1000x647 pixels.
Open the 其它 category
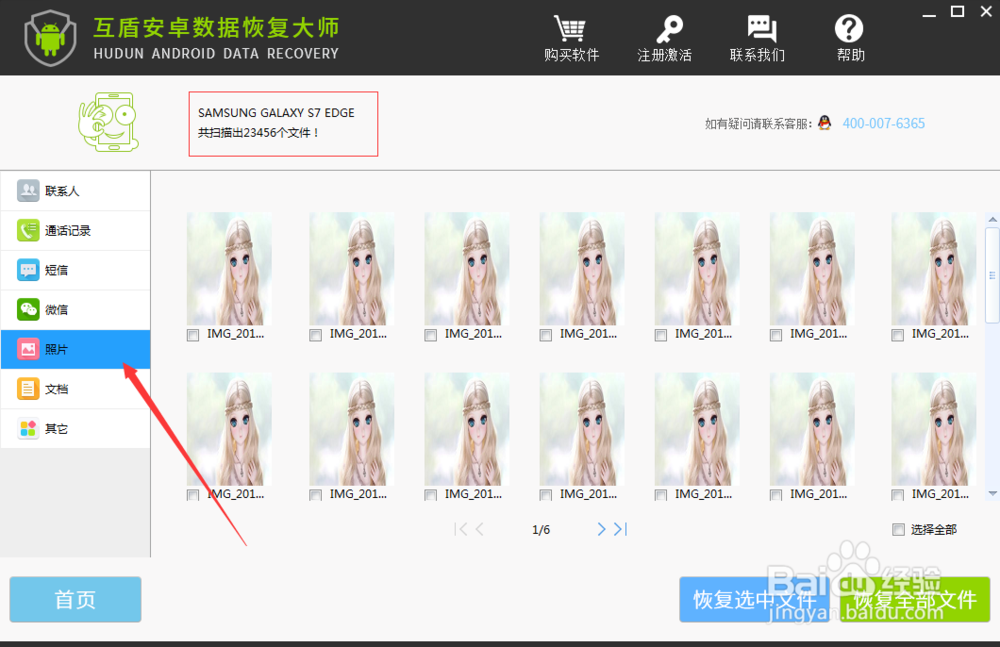point(75,428)
